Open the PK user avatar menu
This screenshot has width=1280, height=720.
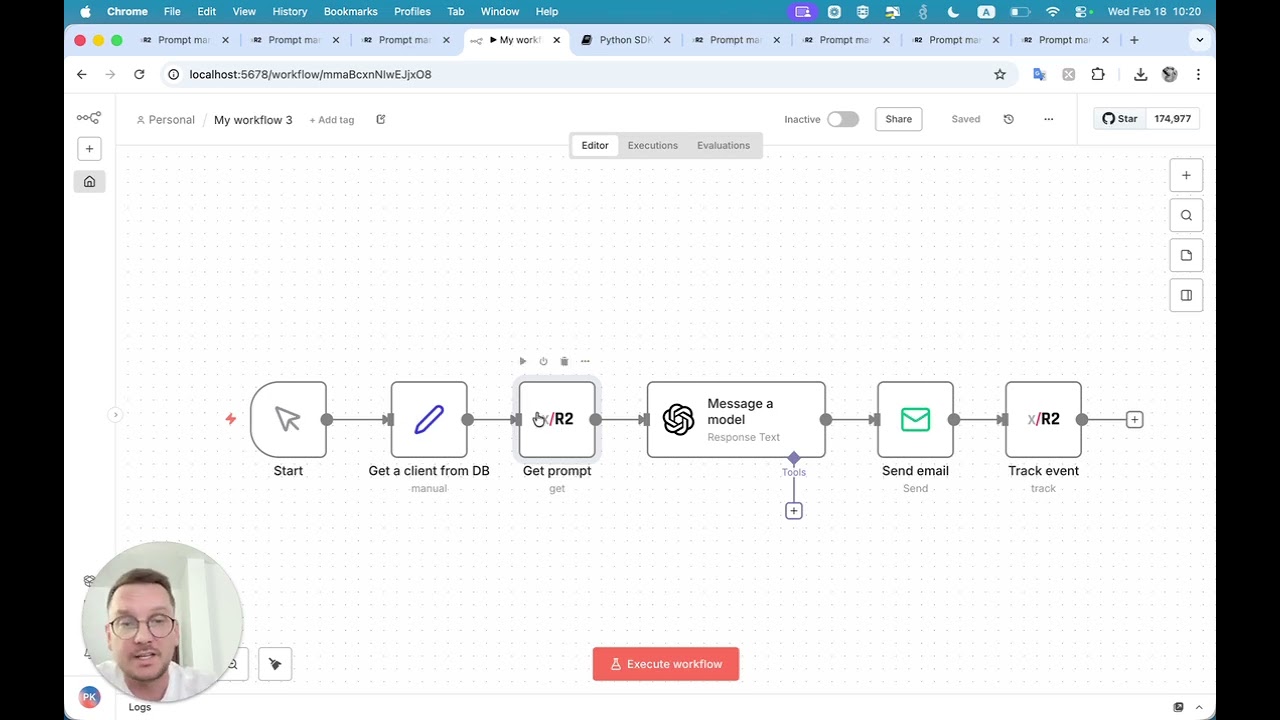(89, 697)
